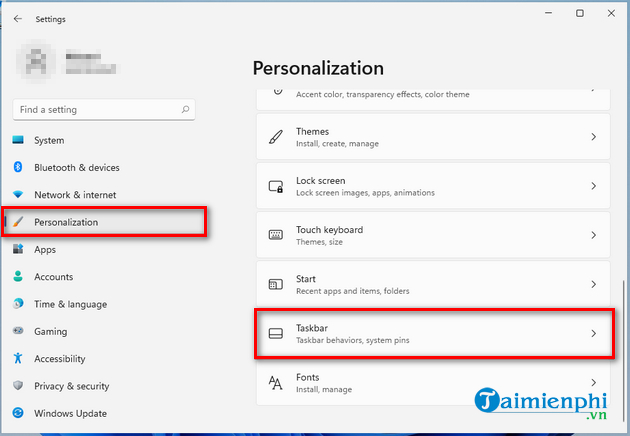This screenshot has height=436, width=630.
Task: Click the Fonts AA icon
Action: click(276, 383)
